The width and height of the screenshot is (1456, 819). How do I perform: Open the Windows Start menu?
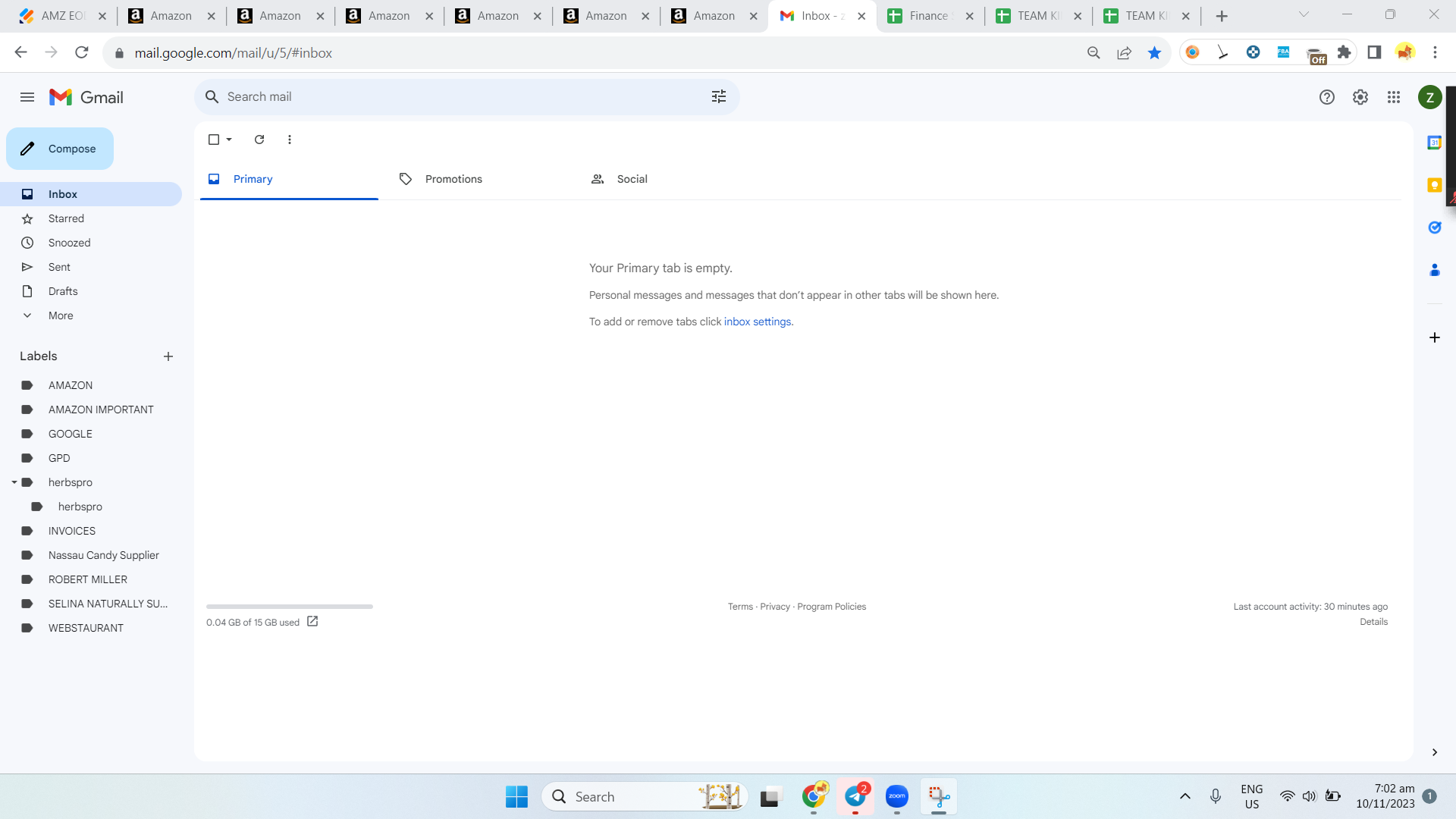tap(516, 796)
